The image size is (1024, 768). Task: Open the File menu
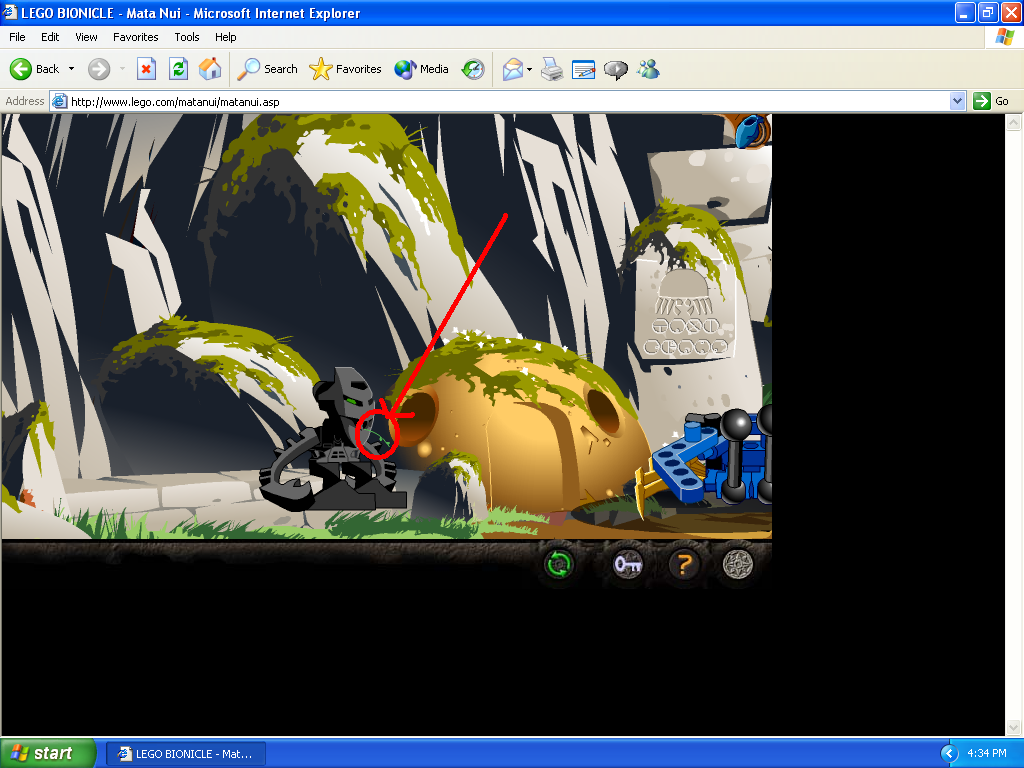[18, 37]
